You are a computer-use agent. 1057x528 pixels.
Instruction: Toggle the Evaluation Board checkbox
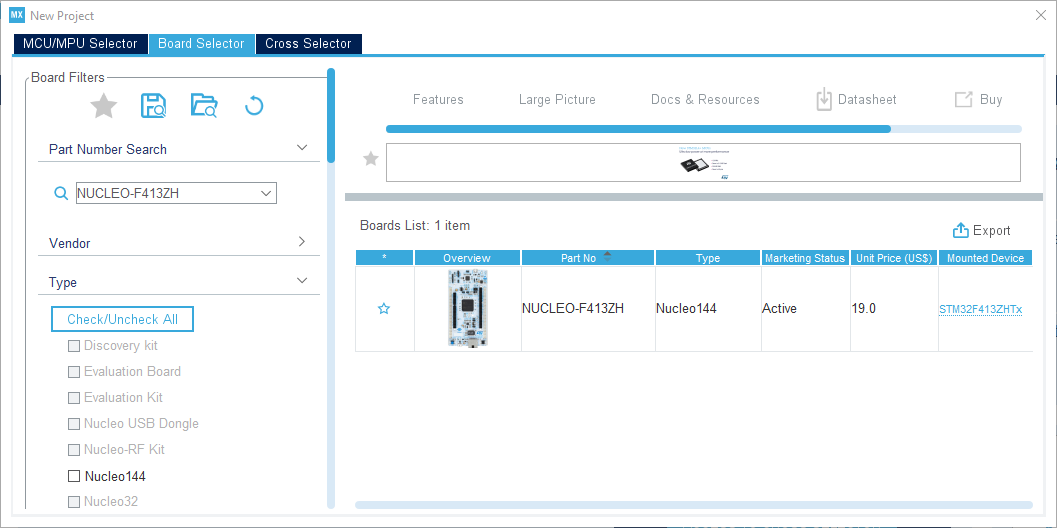coord(74,372)
